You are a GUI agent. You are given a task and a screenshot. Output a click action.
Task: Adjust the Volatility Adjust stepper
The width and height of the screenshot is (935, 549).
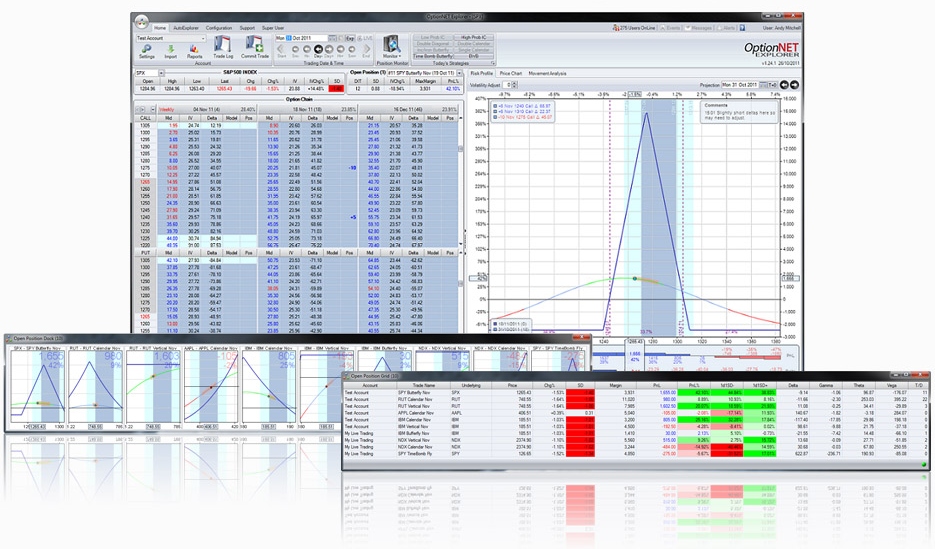tap(515, 85)
